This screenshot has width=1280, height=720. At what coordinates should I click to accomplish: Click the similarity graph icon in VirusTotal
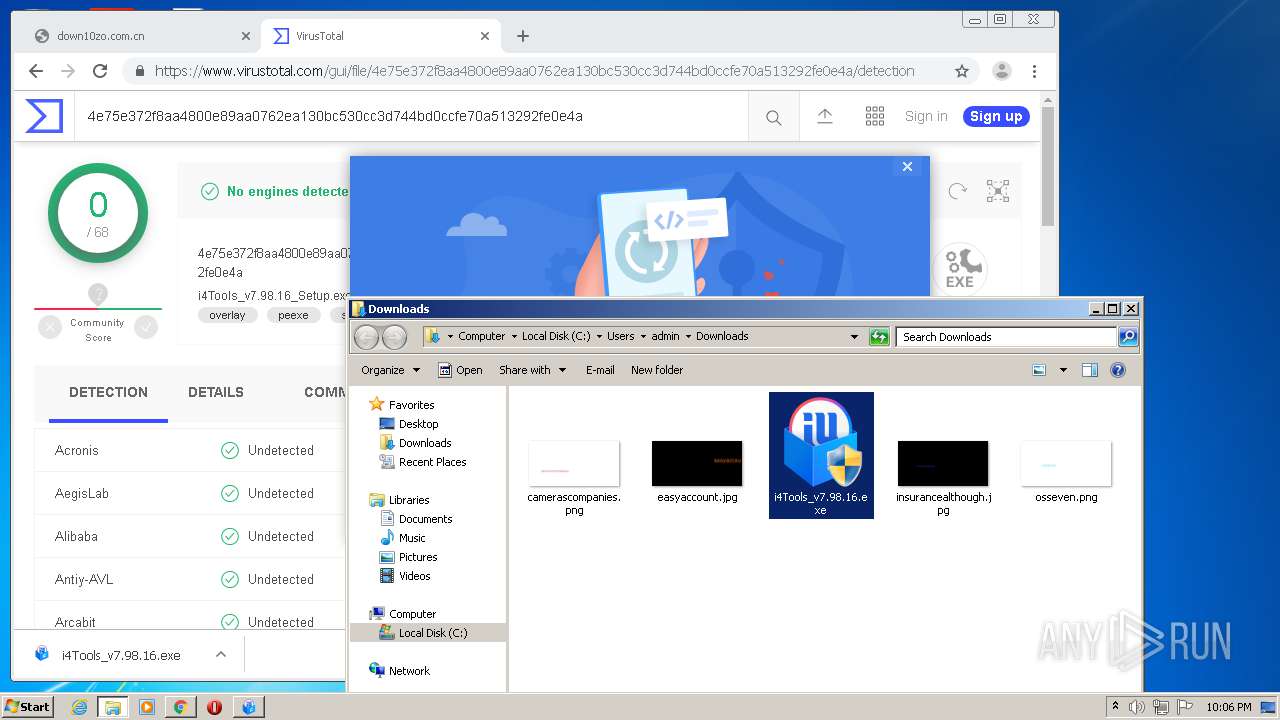[998, 191]
